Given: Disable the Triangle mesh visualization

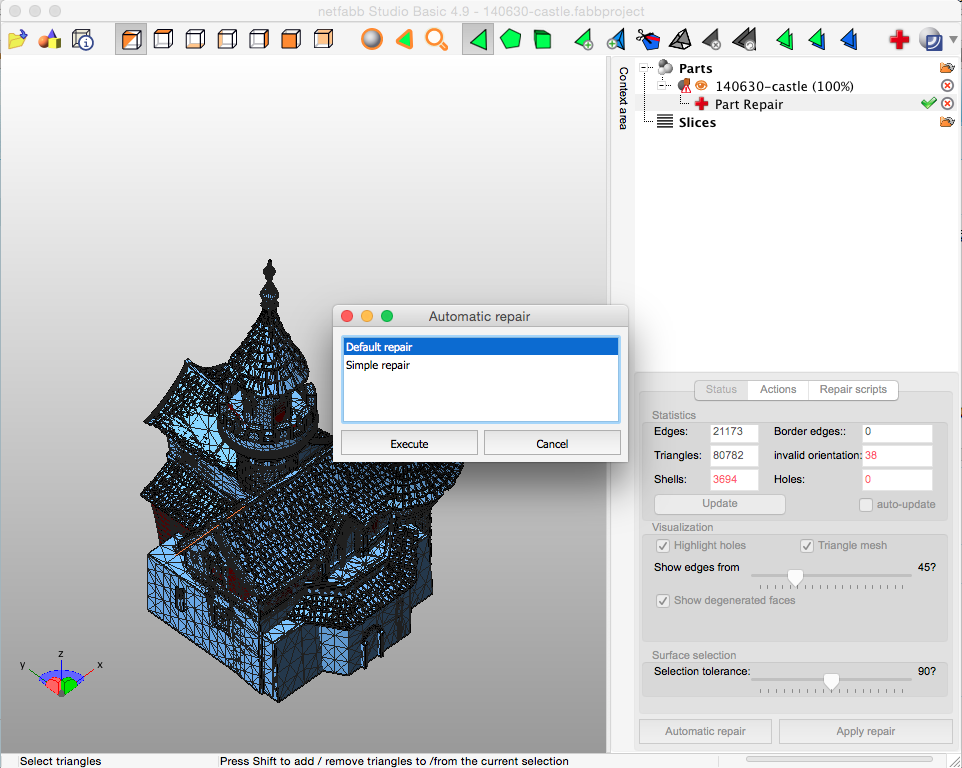Looking at the screenshot, I should click(807, 545).
